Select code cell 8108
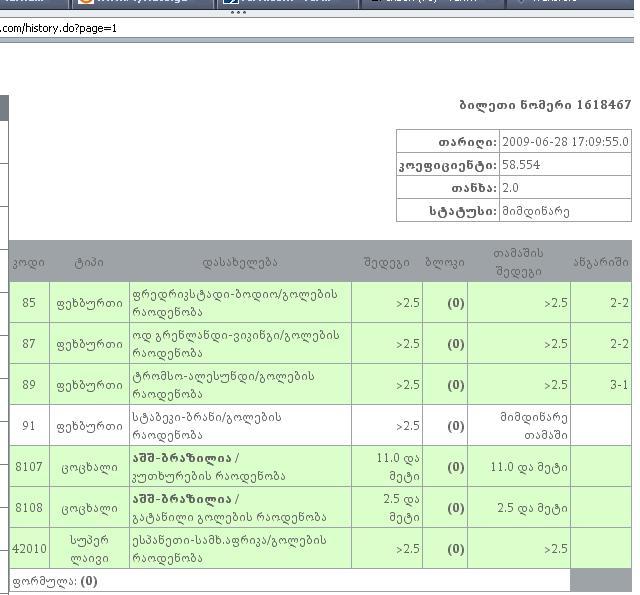This screenshot has width=640, height=595. pyautogui.click(x=29, y=508)
